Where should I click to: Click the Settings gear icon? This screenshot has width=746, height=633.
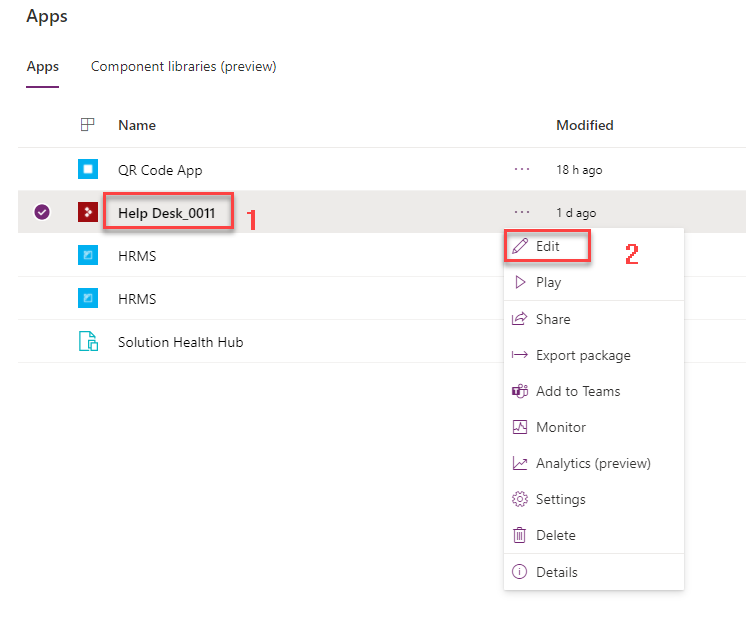pyautogui.click(x=520, y=500)
